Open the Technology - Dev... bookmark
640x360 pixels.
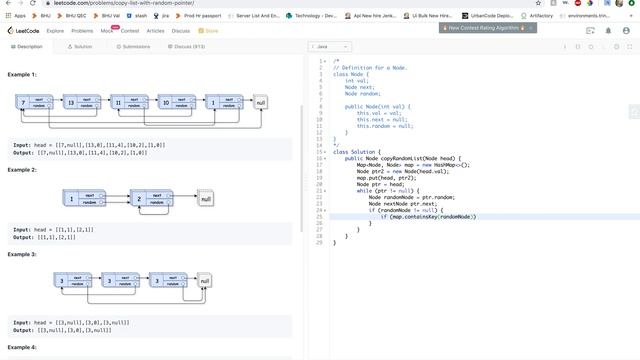point(311,16)
